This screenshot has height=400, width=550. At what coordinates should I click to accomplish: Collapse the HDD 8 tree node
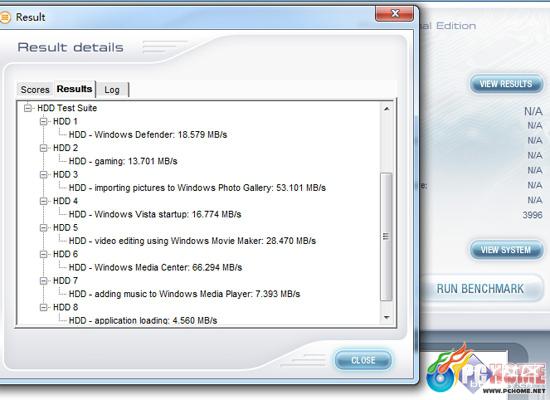(43, 307)
